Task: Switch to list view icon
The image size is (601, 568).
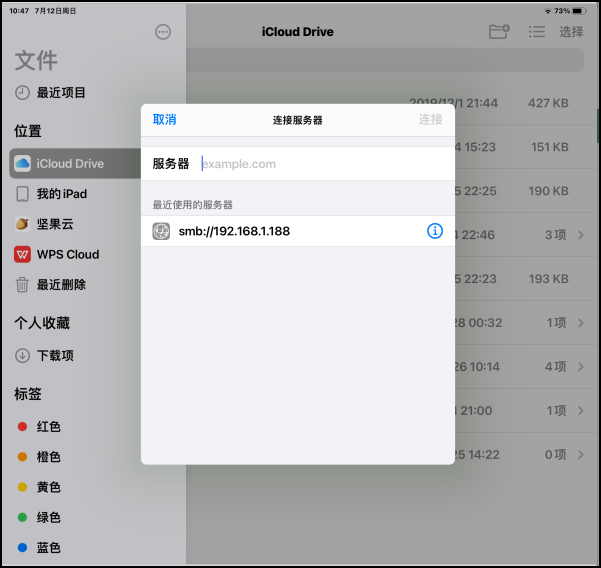Action: [537, 32]
